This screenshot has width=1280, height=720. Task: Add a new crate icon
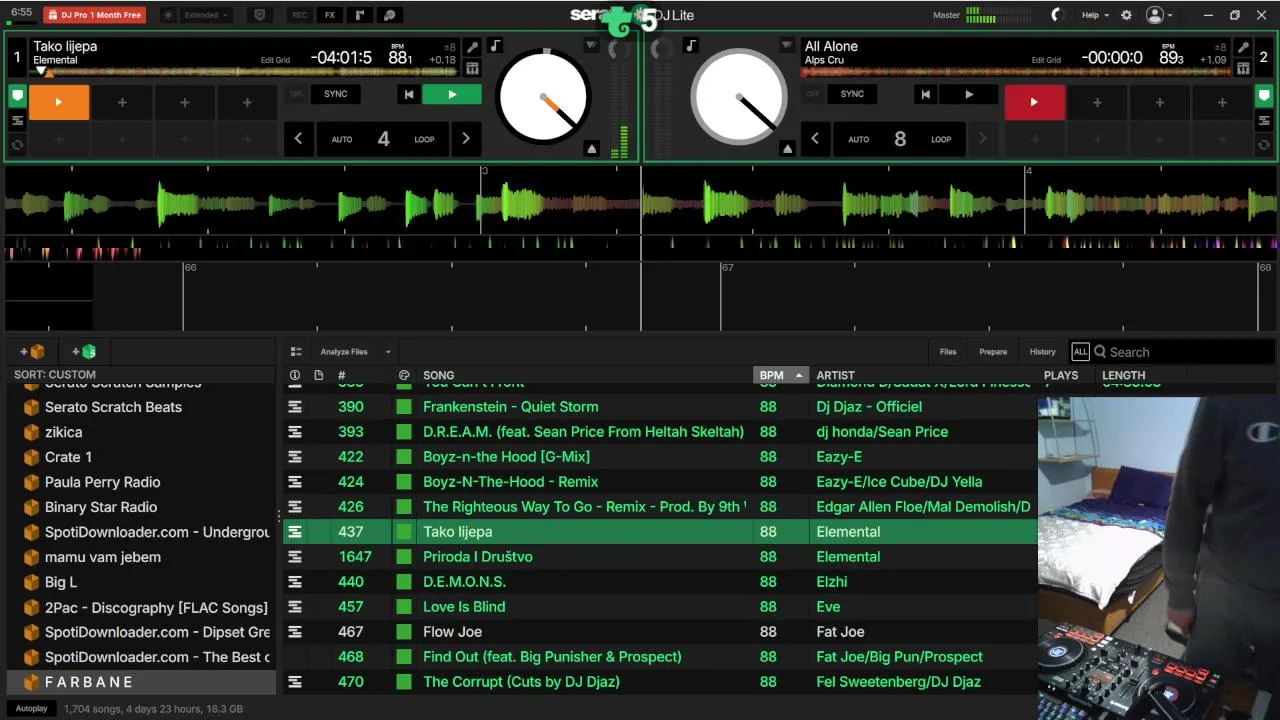(32, 351)
